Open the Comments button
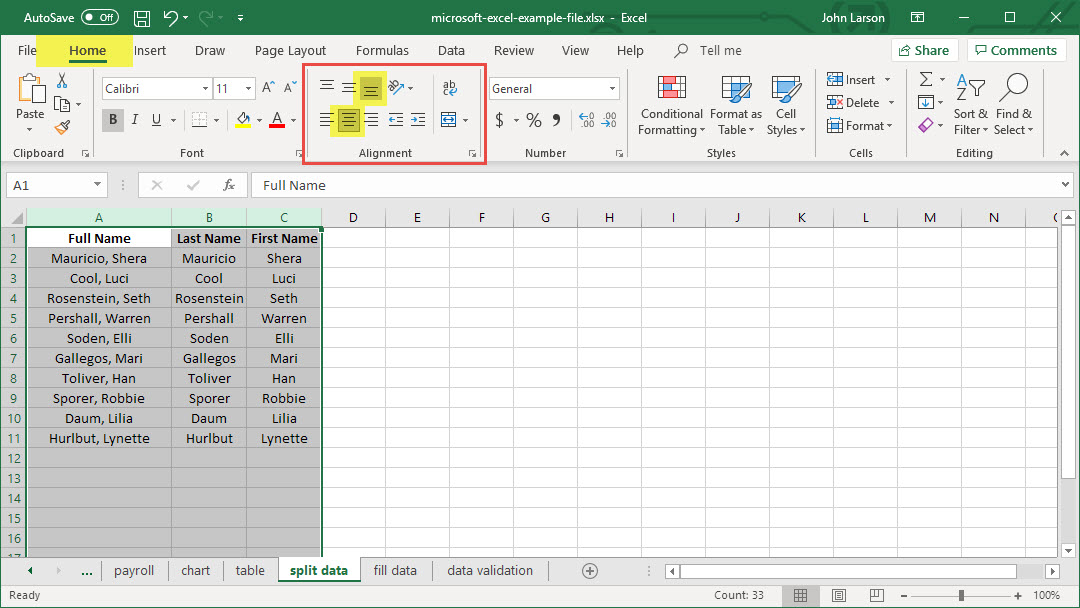This screenshot has height=608, width=1080. (1015, 50)
